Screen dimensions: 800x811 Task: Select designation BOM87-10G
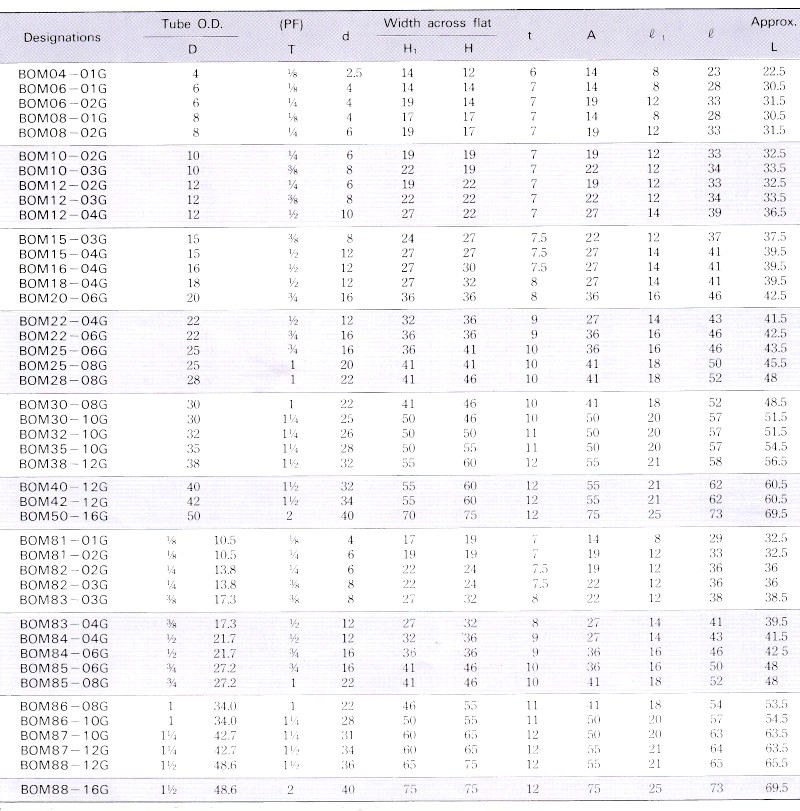point(64,736)
